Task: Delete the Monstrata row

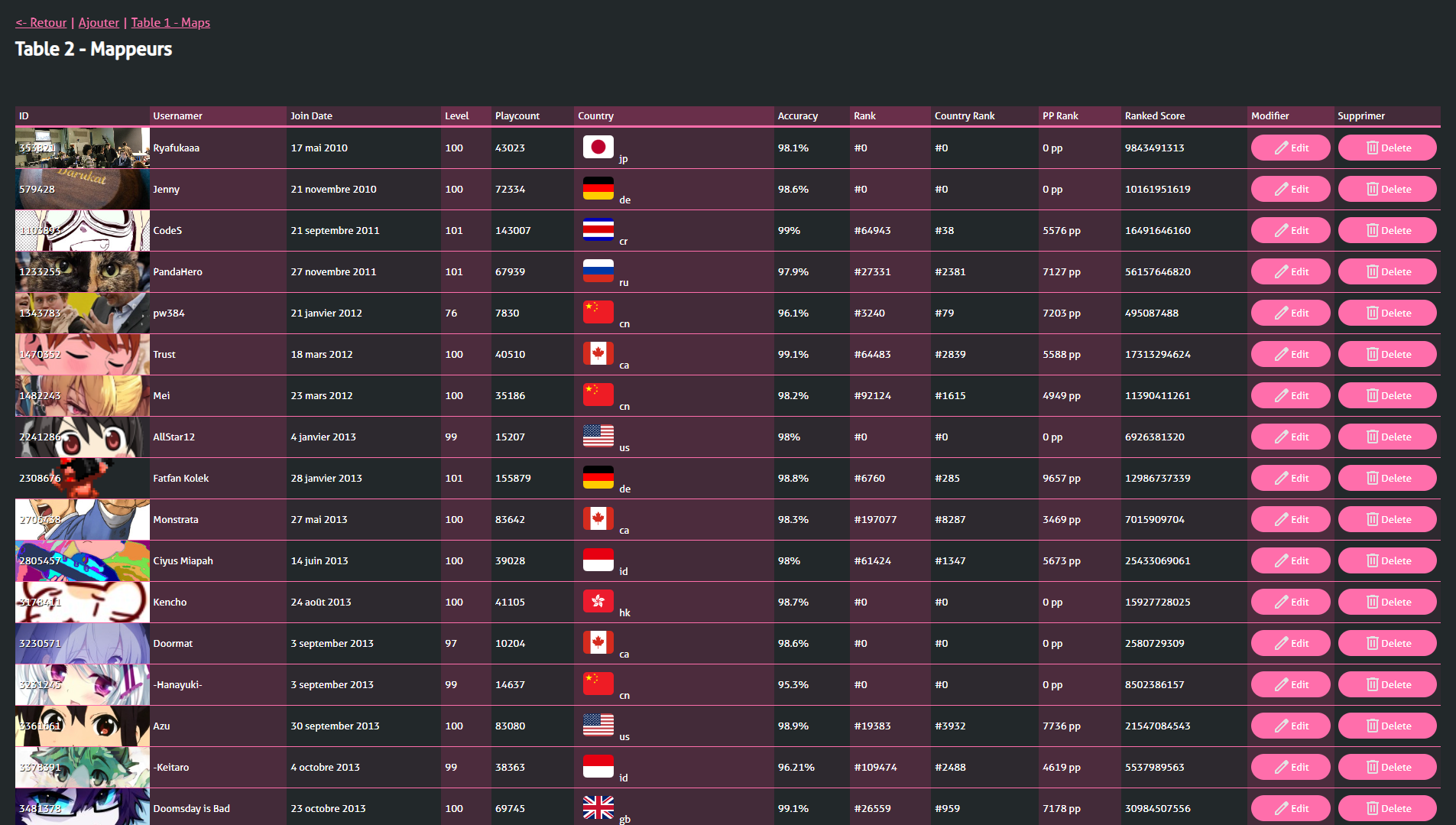Action: pyautogui.click(x=1386, y=519)
